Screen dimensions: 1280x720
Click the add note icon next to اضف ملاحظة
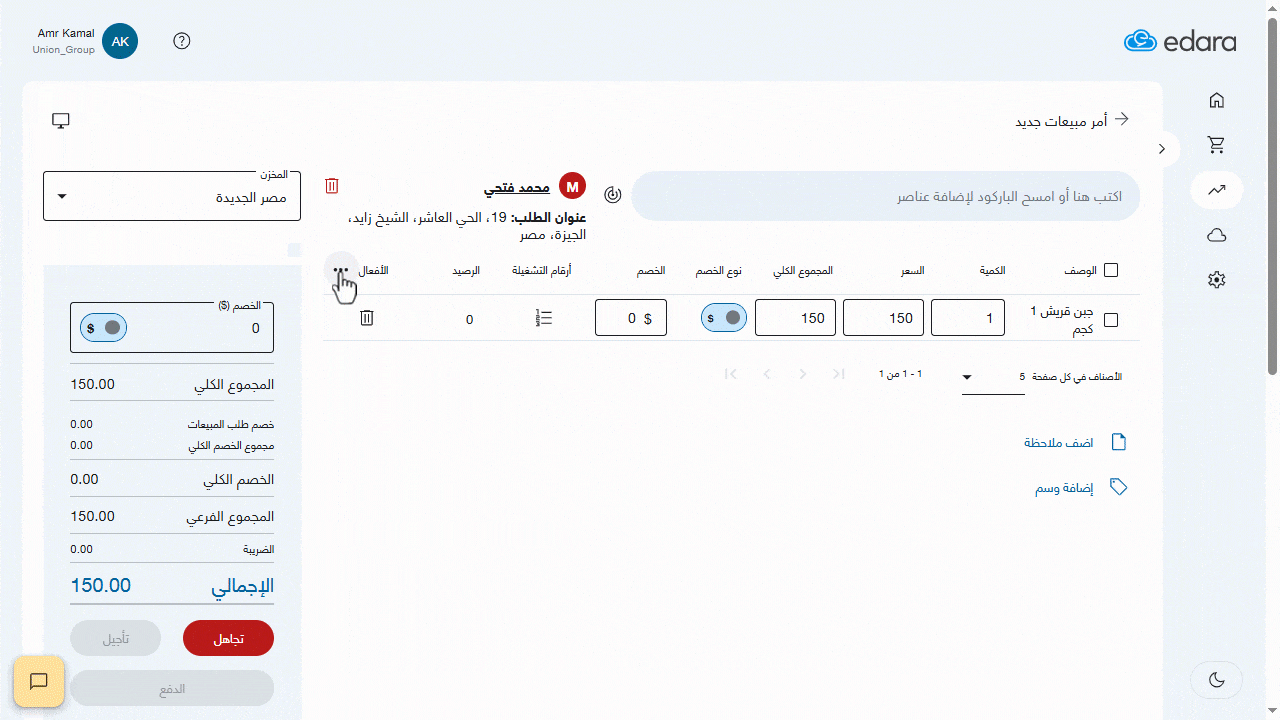(1119, 441)
